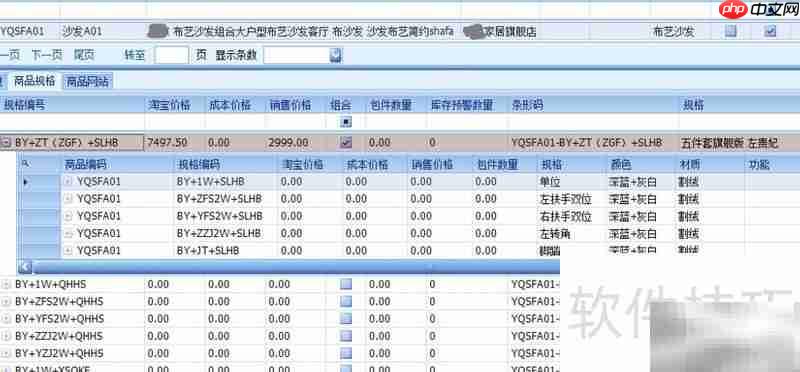Click the sub-grid 商品编码 column header
Screen dimensions: 800x372
117,164
